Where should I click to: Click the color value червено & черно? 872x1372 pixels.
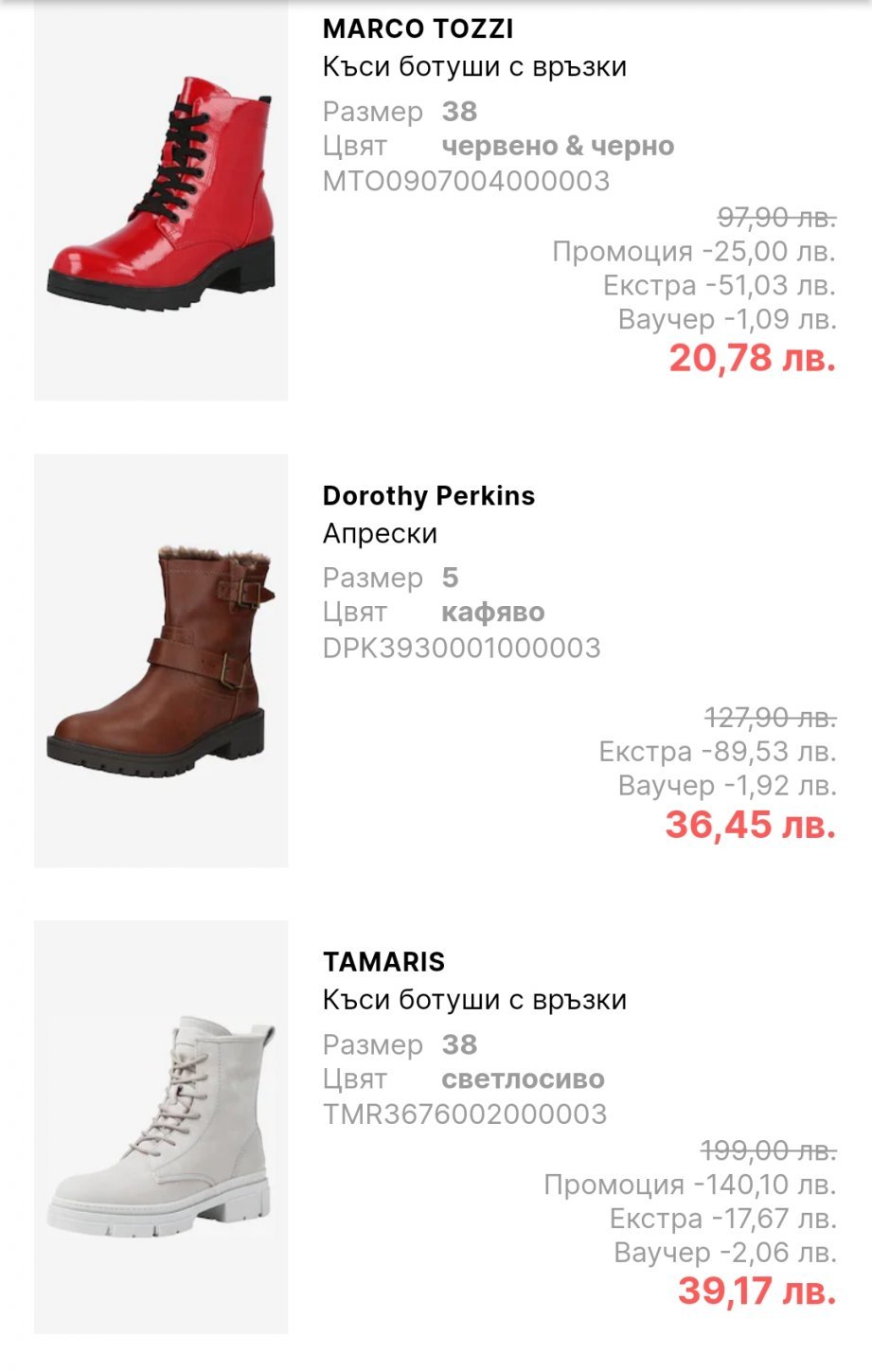point(558,146)
